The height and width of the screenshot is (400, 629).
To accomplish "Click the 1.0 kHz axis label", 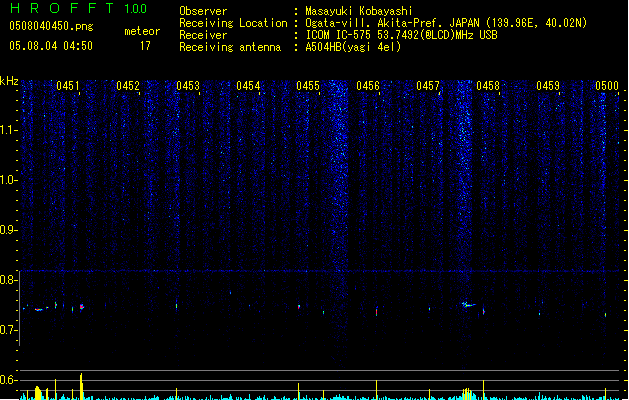I will click(9, 180).
